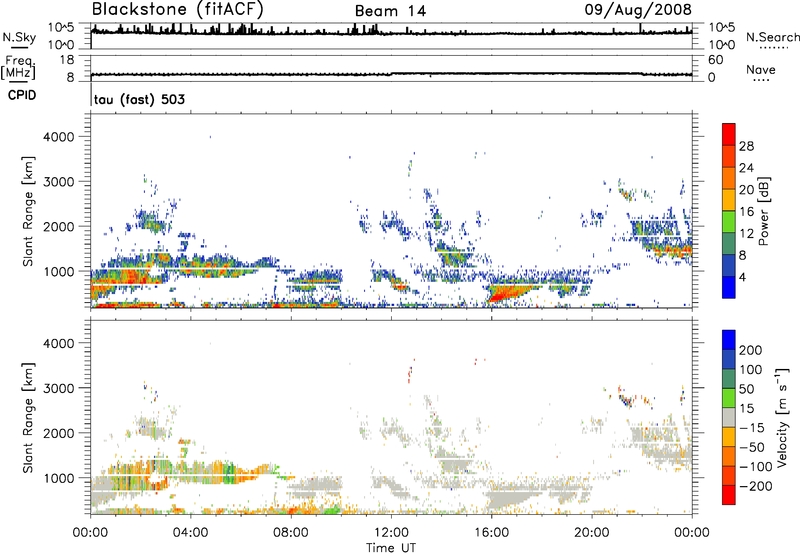800x554 pixels.
Task: Click the Slant Range label of the power panel
Action: pos(28,211)
